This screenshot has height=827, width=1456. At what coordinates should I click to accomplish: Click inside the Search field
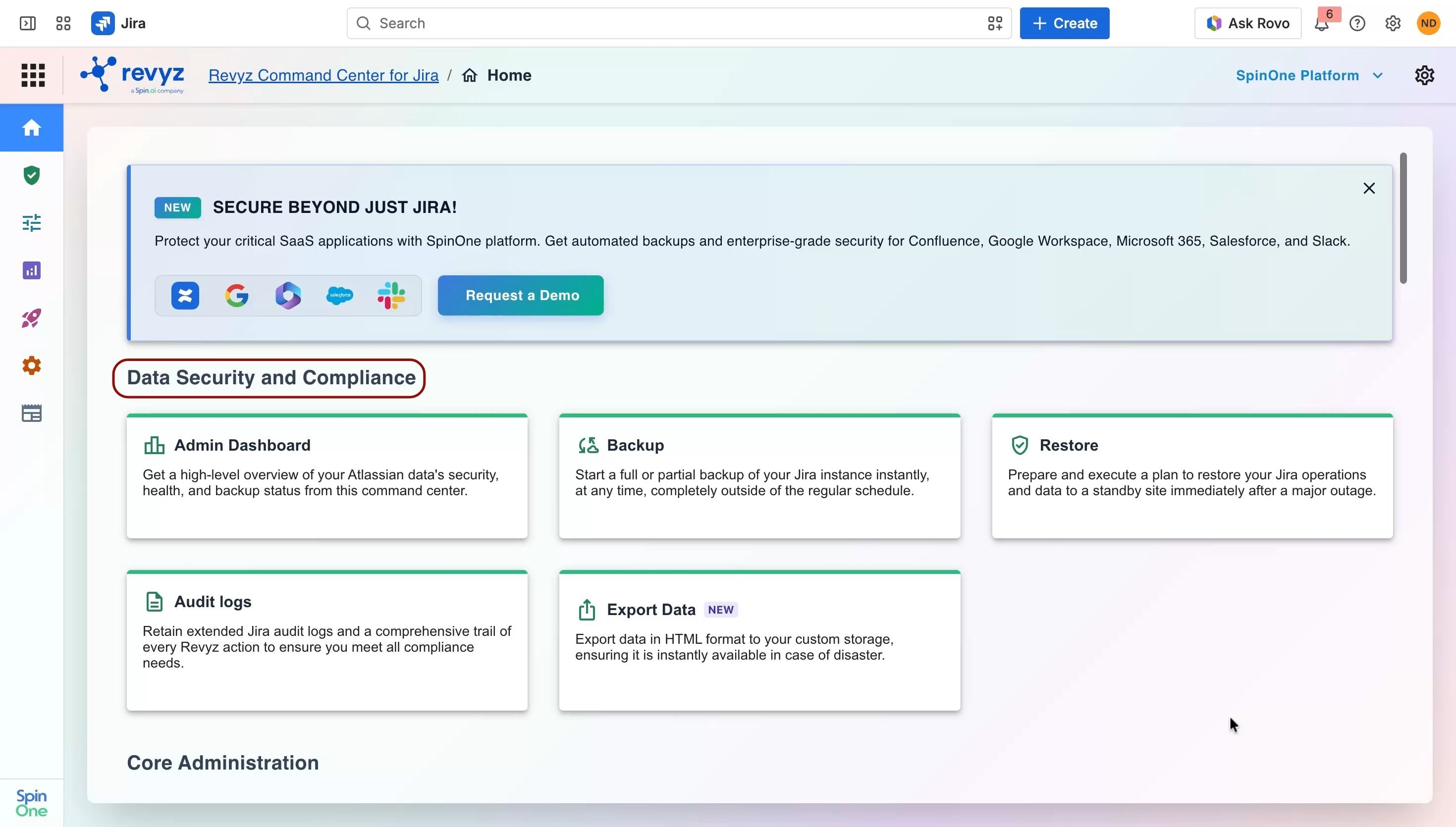pos(679,23)
